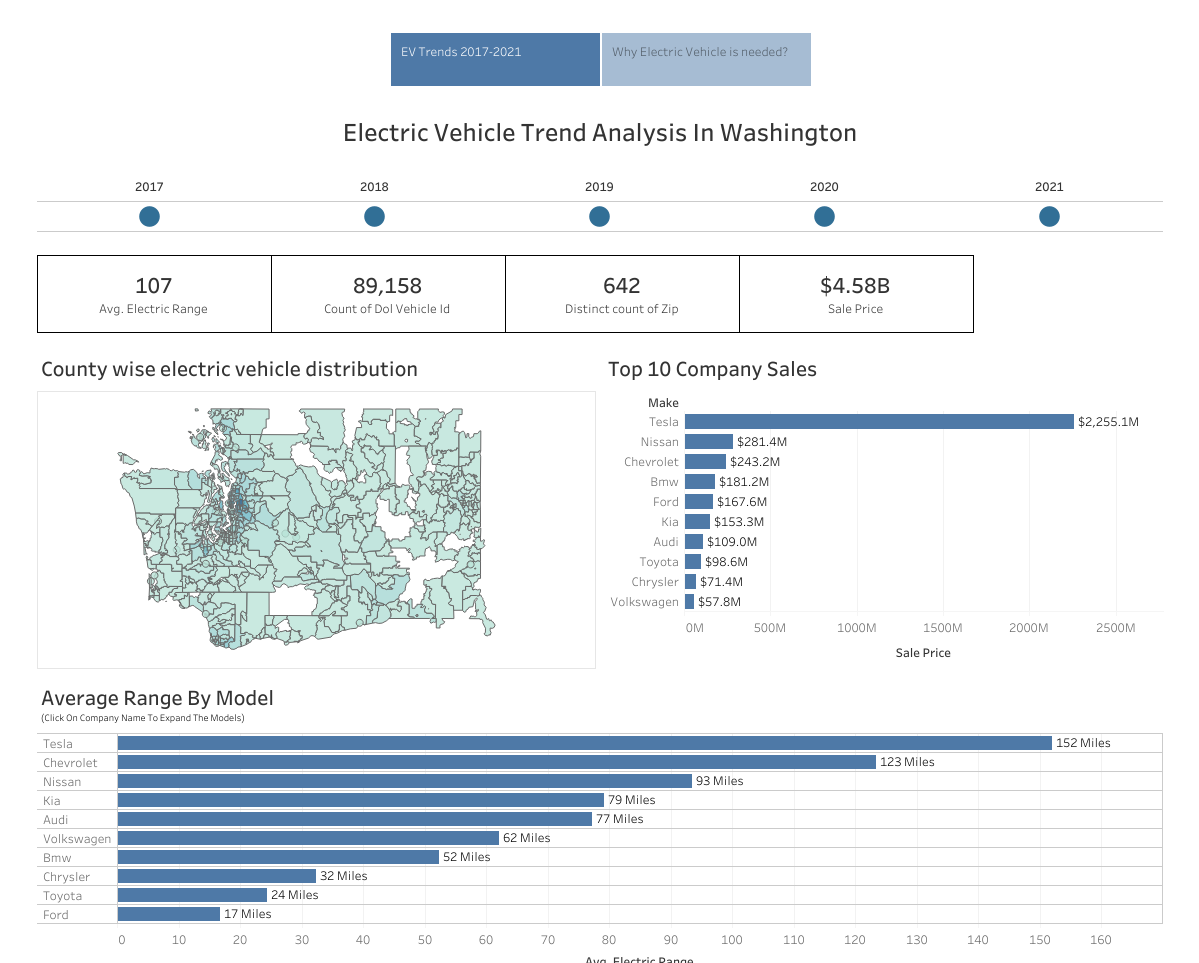This screenshot has height=963, width=1199.
Task: Switch to Why Electric Vehicle is needed tab
Action: pos(707,60)
